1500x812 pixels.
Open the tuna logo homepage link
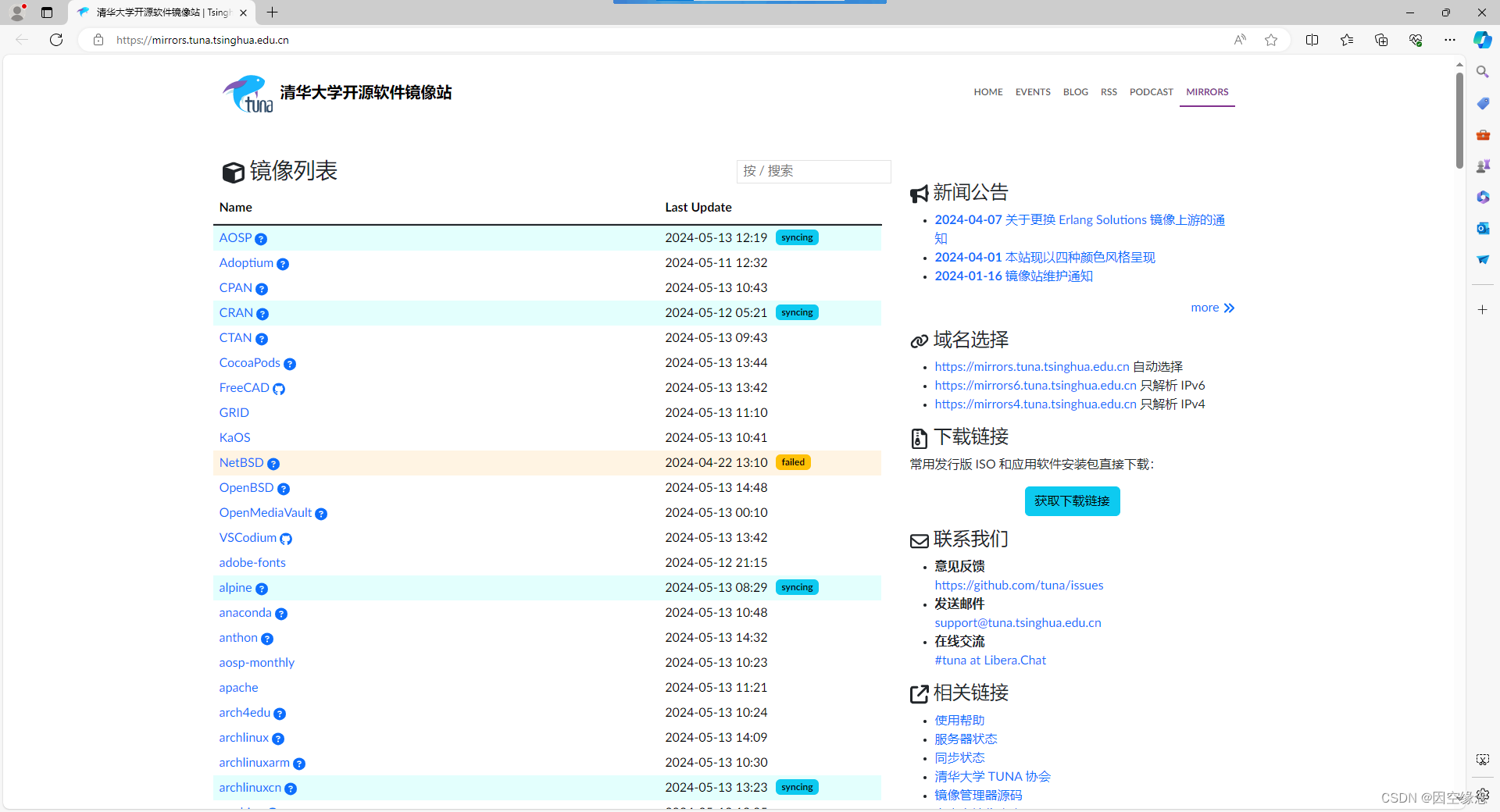point(336,94)
